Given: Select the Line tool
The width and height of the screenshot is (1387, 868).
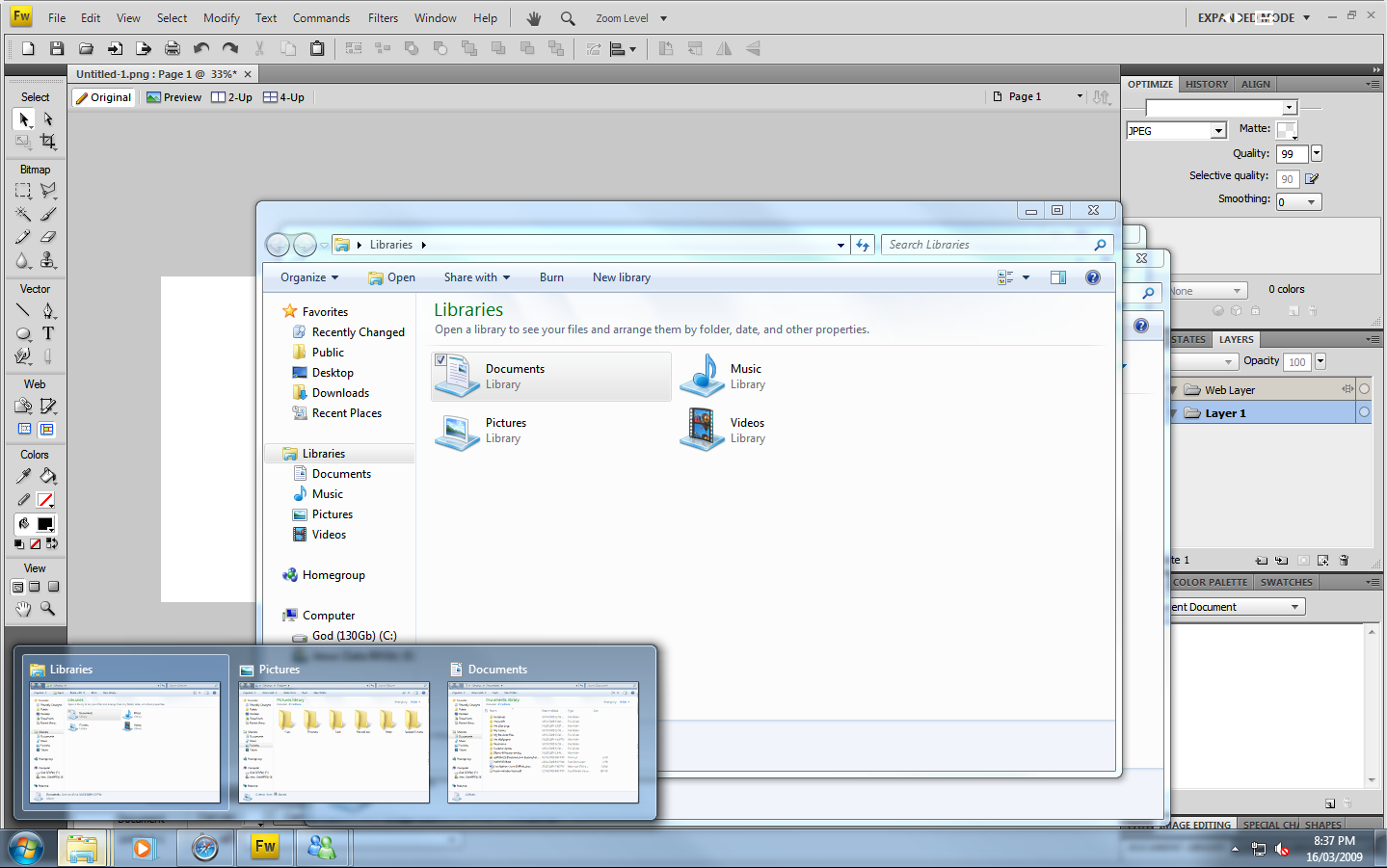Looking at the screenshot, I should coord(23,310).
